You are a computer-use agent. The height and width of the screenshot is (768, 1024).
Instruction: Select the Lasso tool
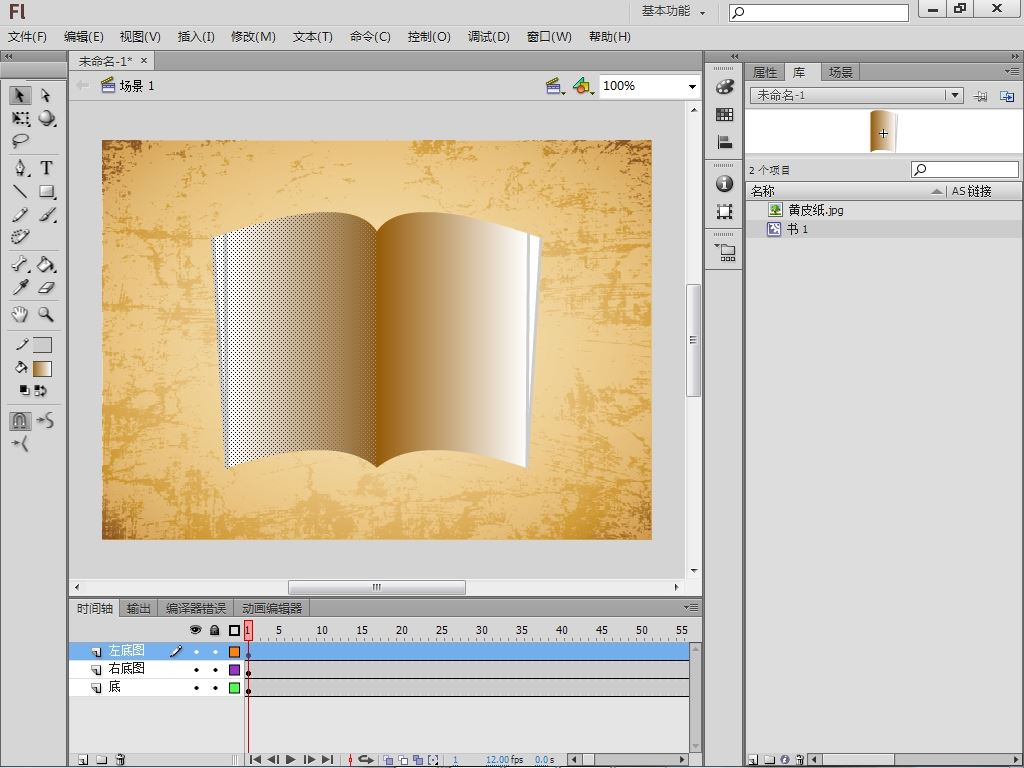[20, 142]
